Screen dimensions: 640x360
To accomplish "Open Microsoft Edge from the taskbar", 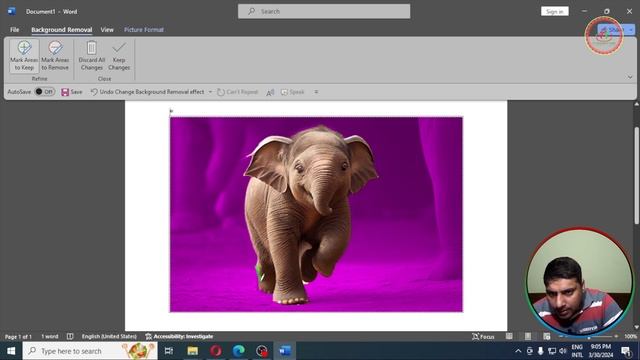I will tap(238, 351).
